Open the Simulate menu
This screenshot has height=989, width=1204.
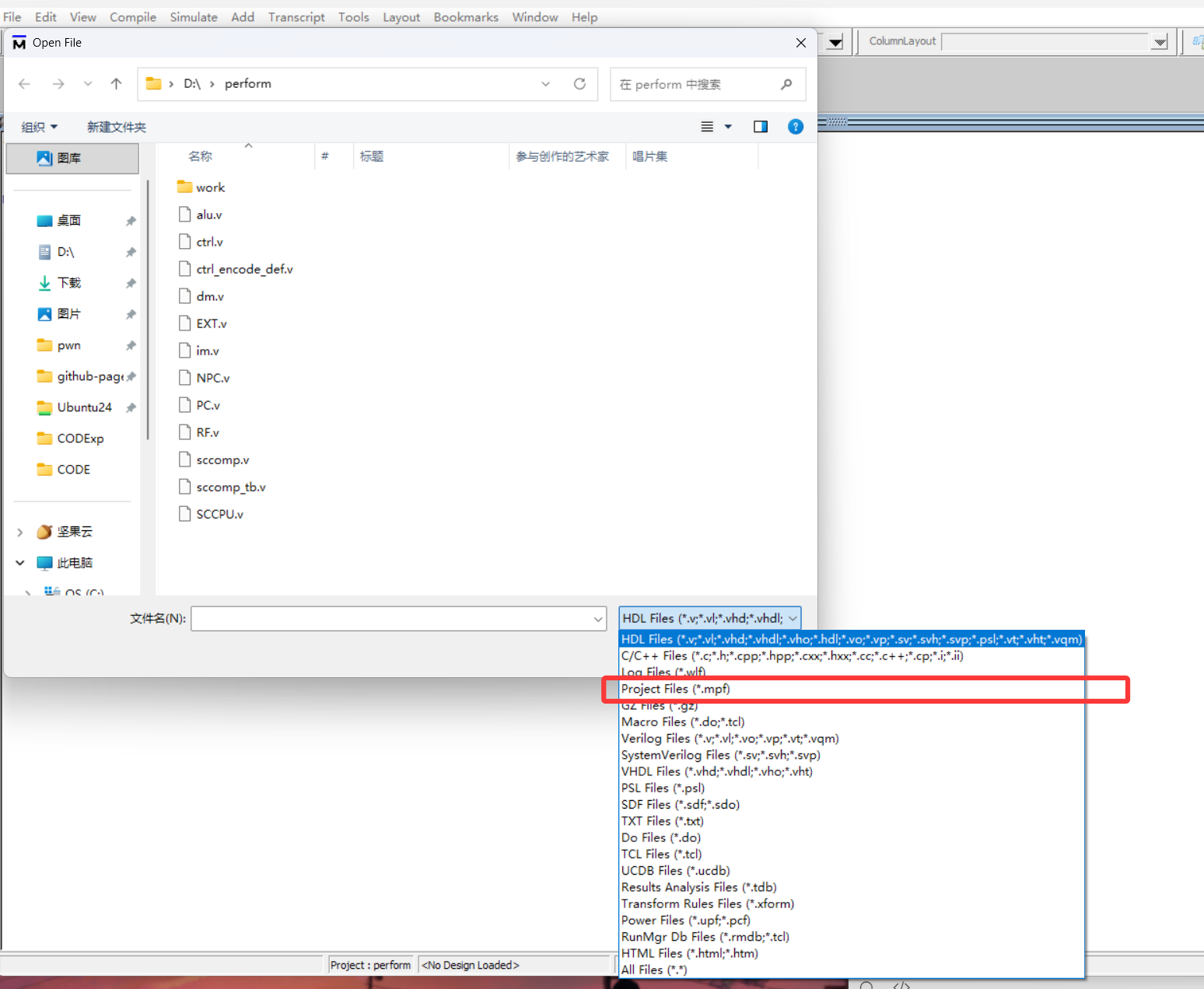click(194, 17)
